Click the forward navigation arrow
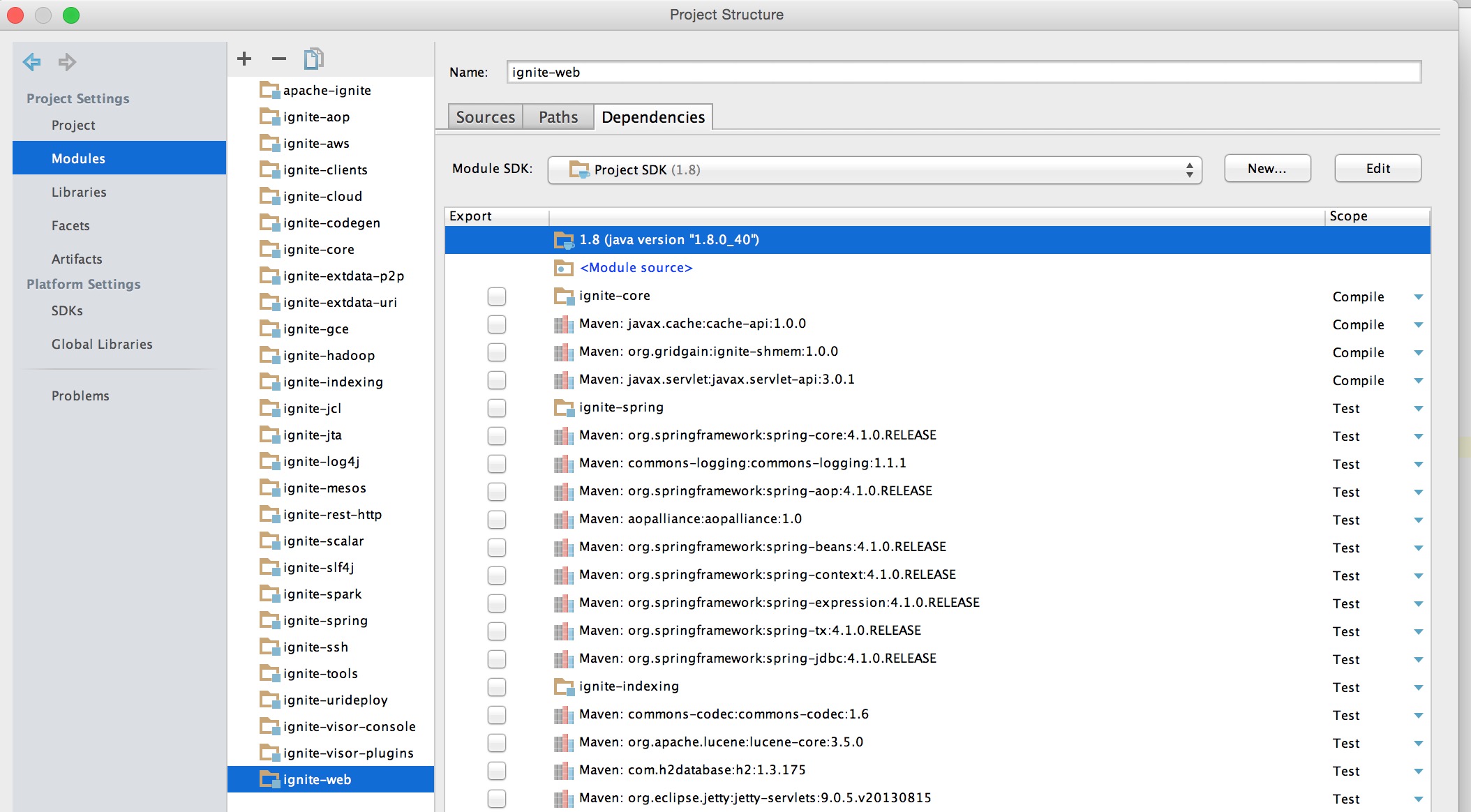This screenshot has height=812, width=1471. [x=67, y=62]
